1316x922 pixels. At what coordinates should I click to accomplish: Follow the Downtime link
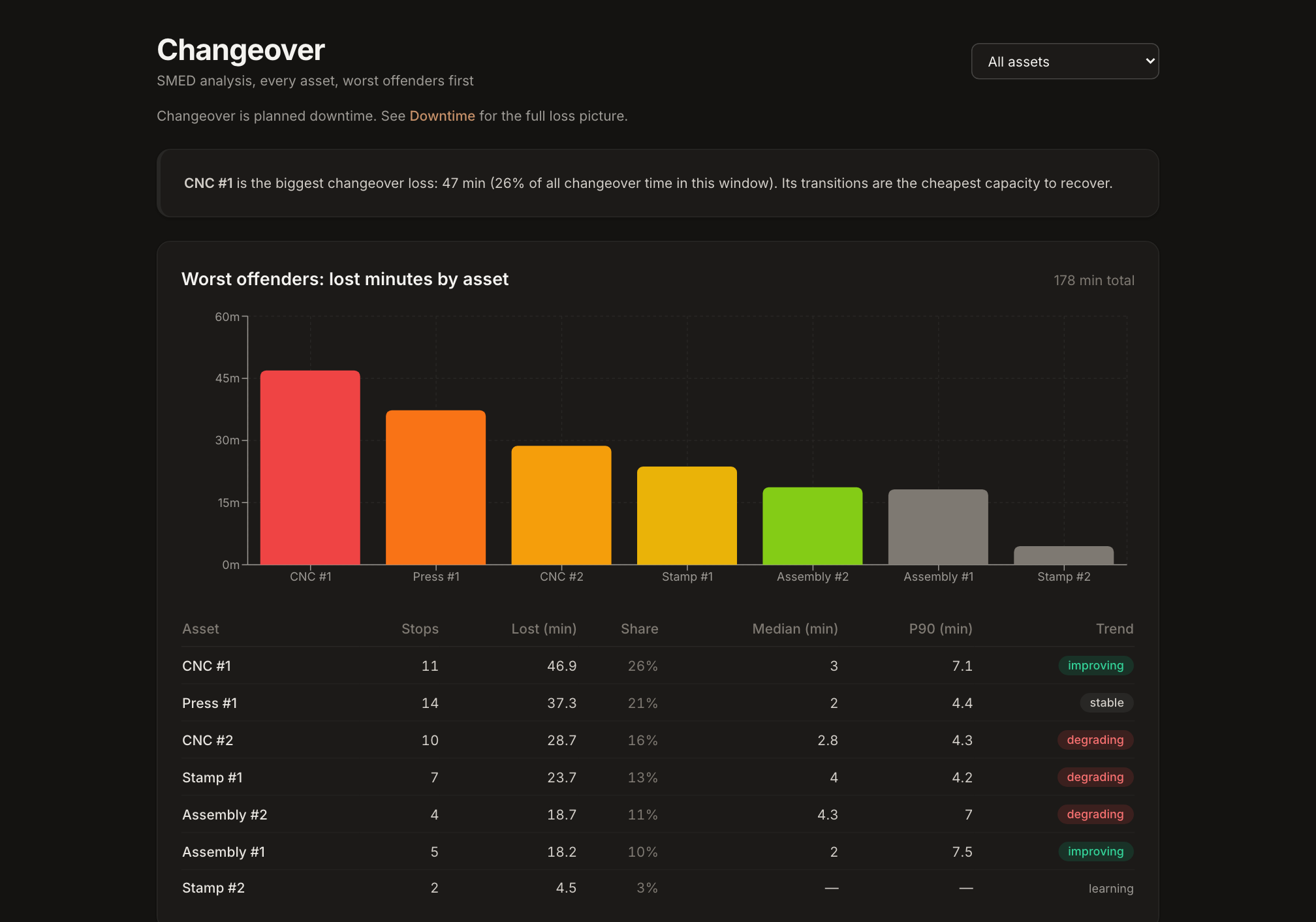(x=442, y=116)
